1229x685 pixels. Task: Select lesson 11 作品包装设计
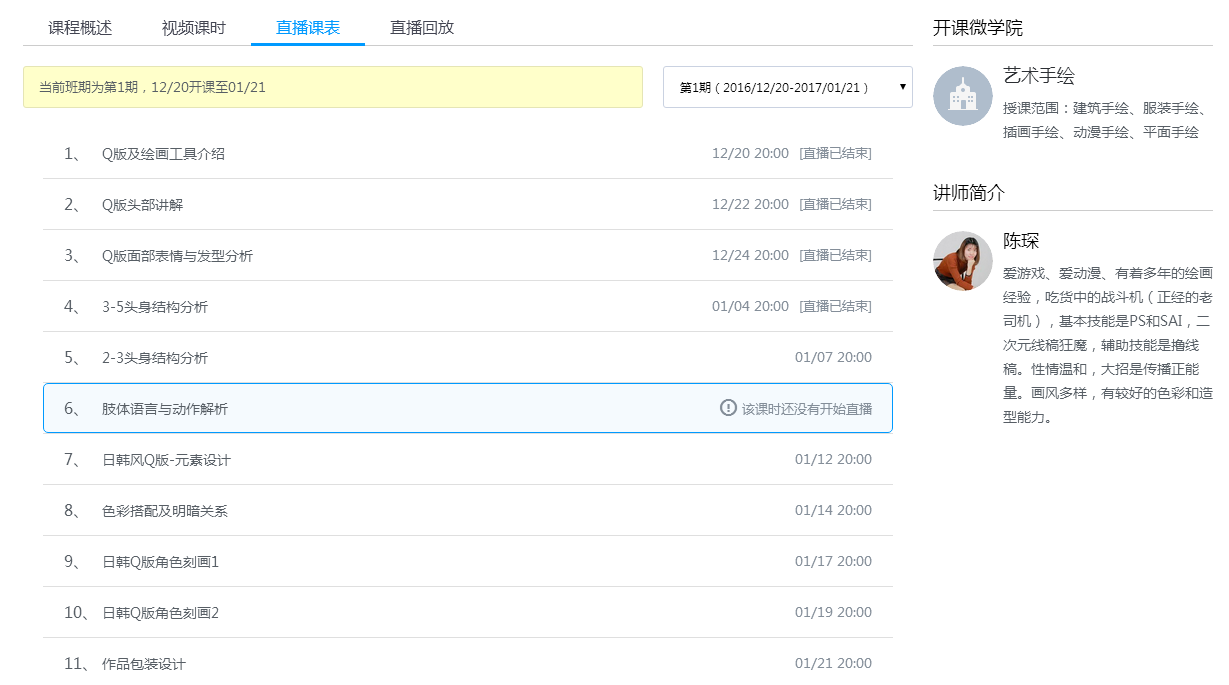click(144, 664)
